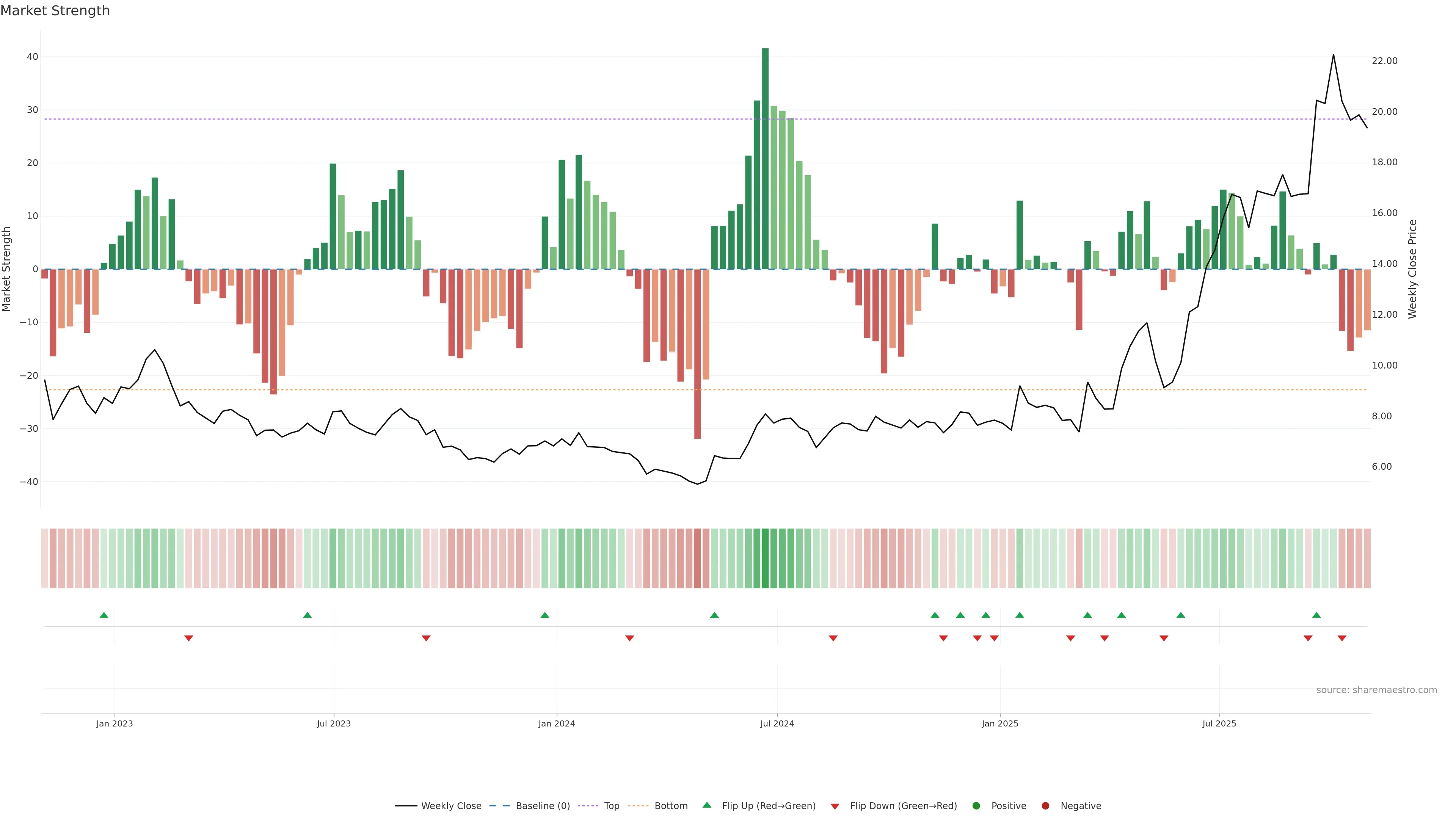Click the Flip Down red triangle legend icon
This screenshot has width=1456, height=819.
coord(835,806)
